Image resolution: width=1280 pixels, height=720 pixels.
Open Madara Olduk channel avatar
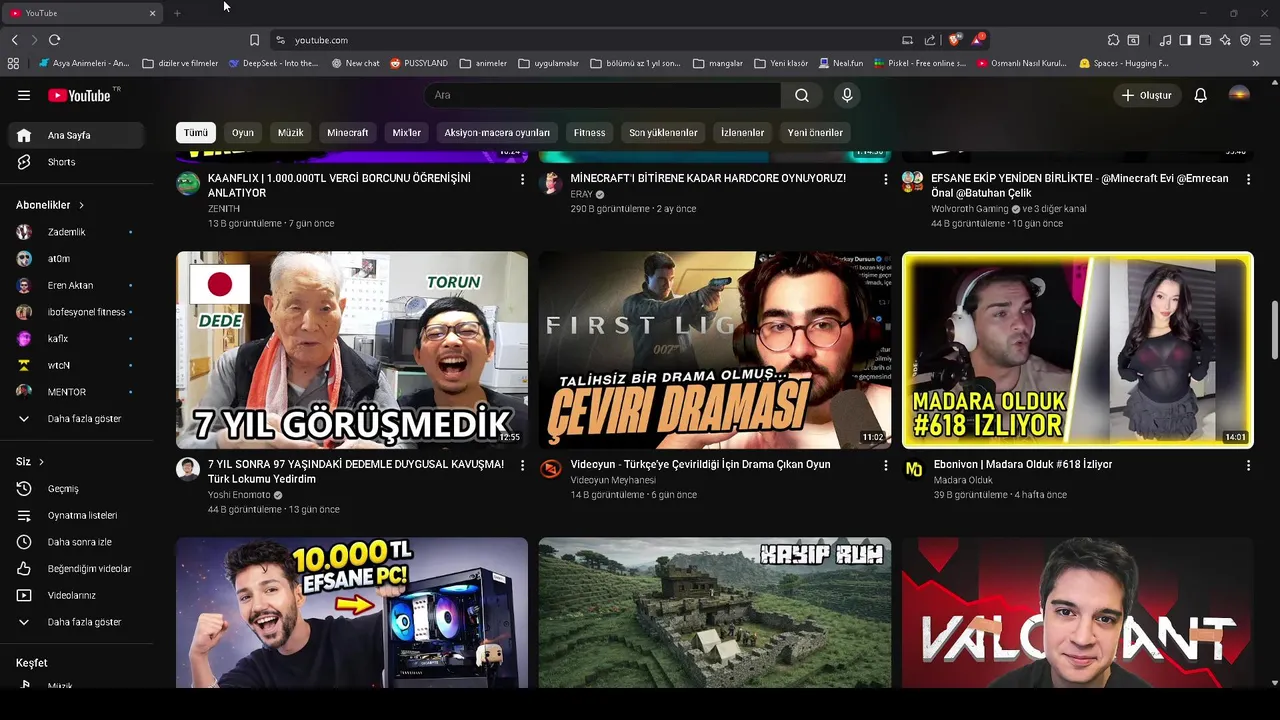914,469
